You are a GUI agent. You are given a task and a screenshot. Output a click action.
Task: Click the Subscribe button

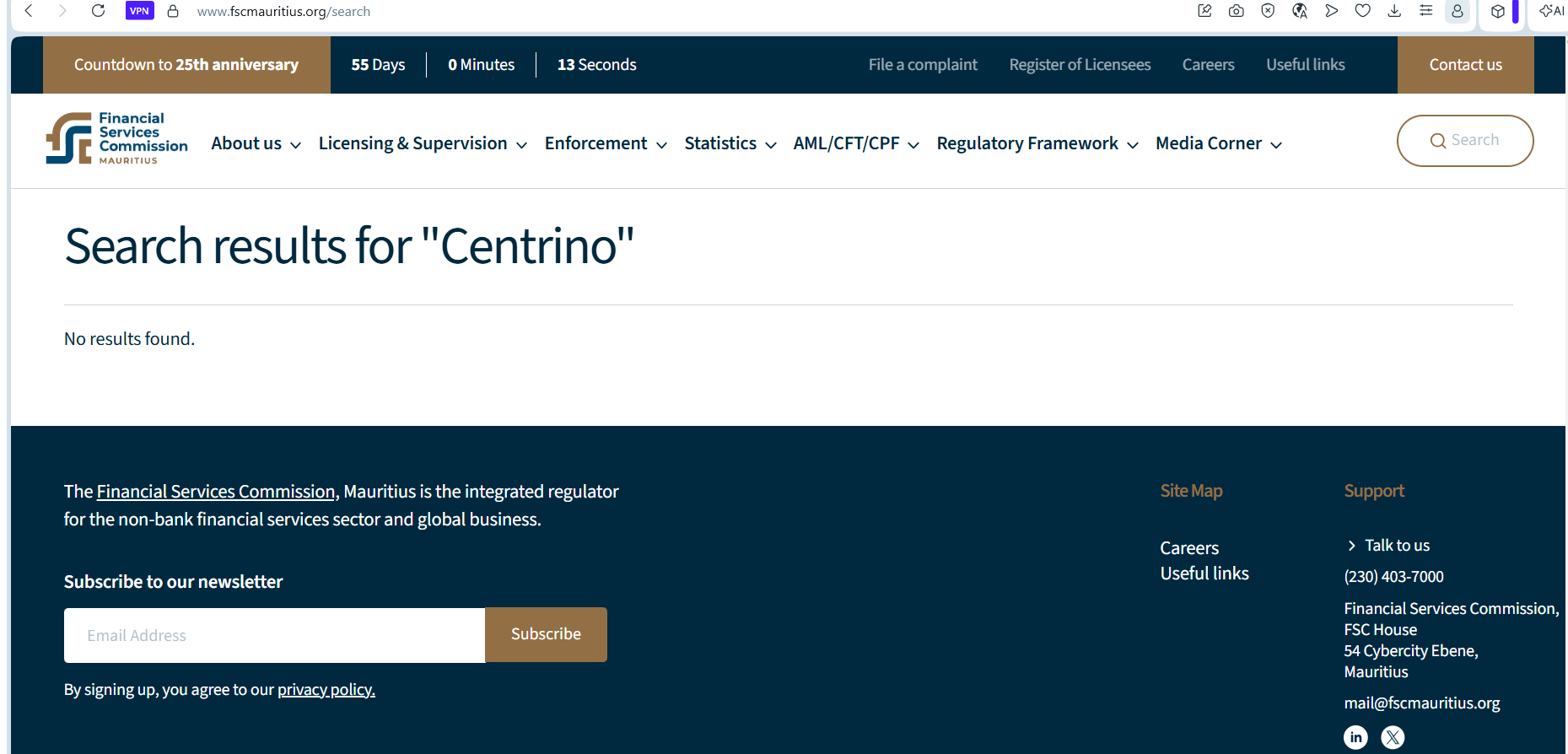point(546,634)
